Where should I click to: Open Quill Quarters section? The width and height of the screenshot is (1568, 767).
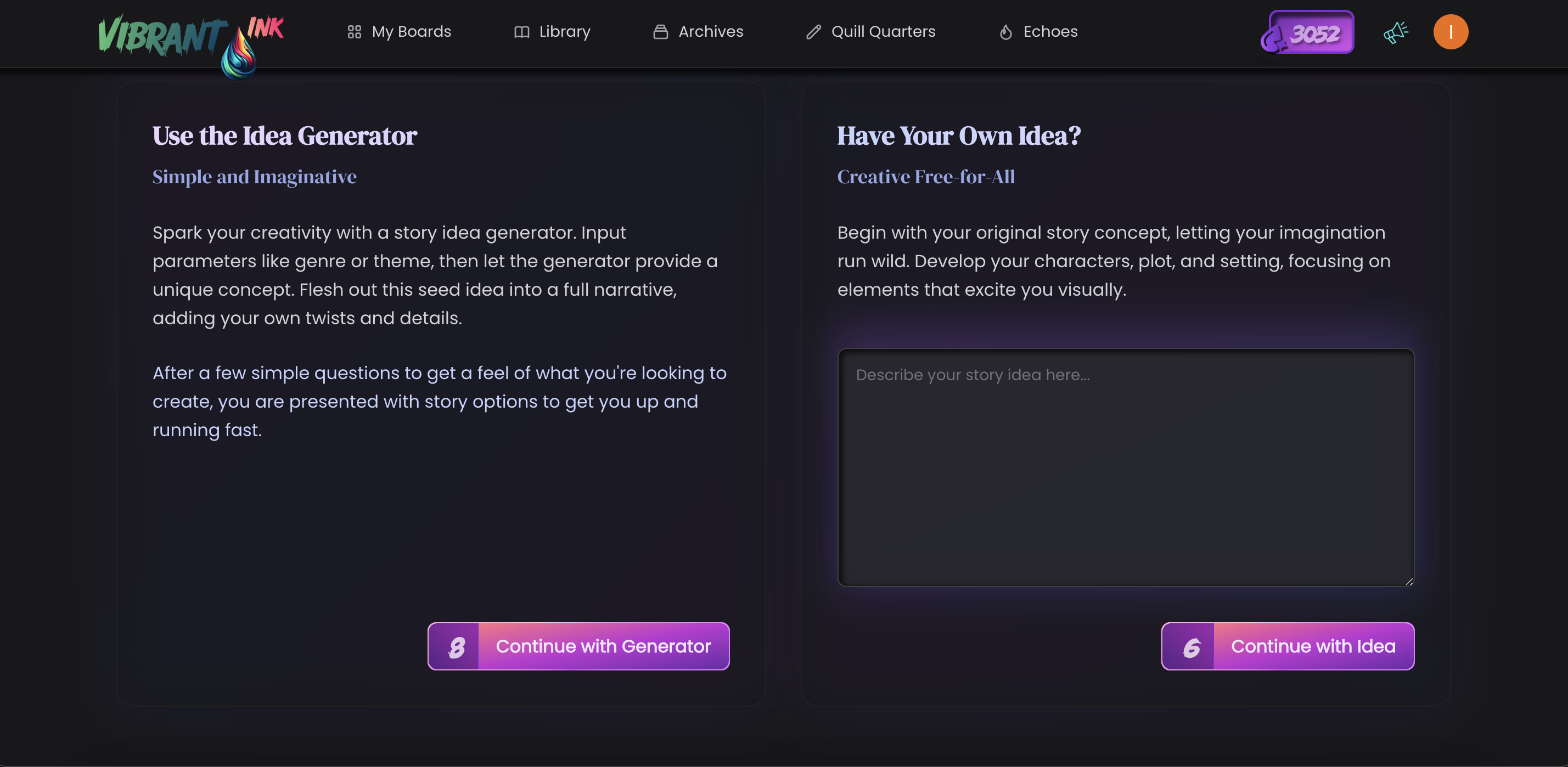click(883, 32)
